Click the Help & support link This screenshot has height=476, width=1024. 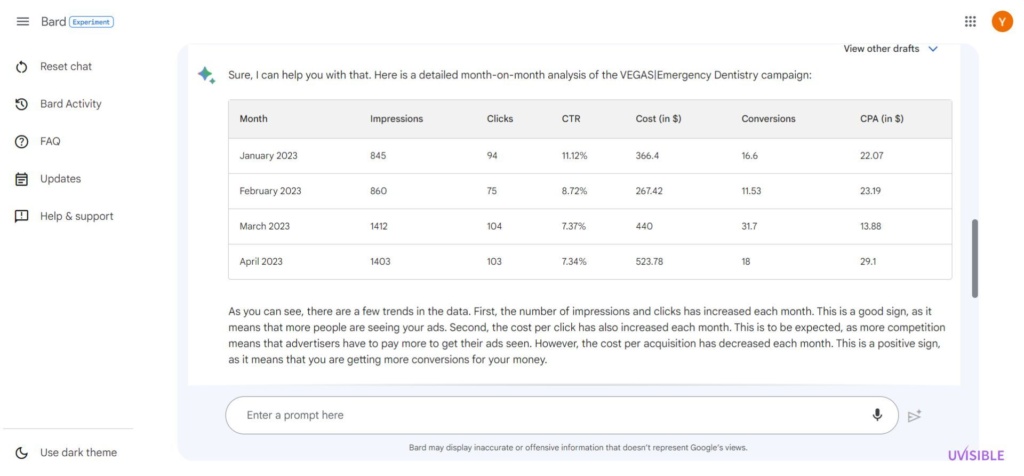(x=76, y=217)
